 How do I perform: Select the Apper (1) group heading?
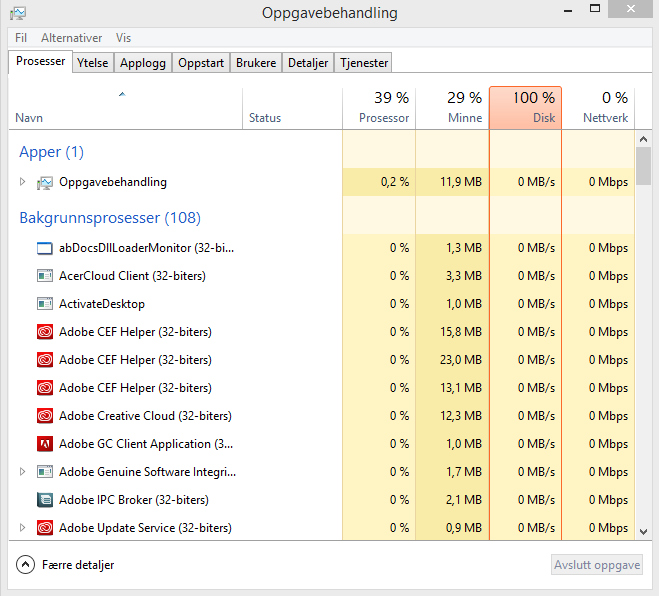coord(51,152)
